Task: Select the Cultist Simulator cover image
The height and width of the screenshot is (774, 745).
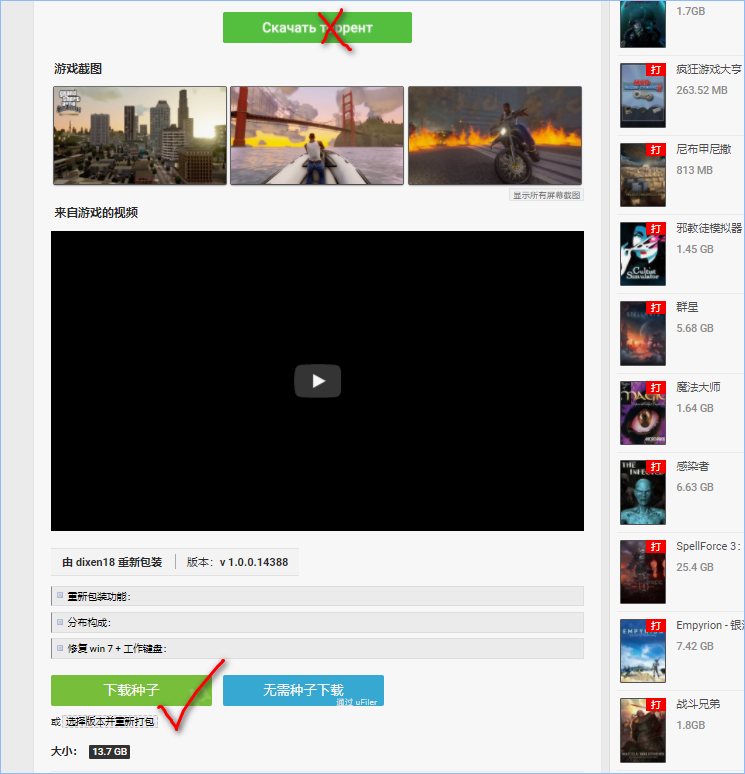Action: click(642, 253)
